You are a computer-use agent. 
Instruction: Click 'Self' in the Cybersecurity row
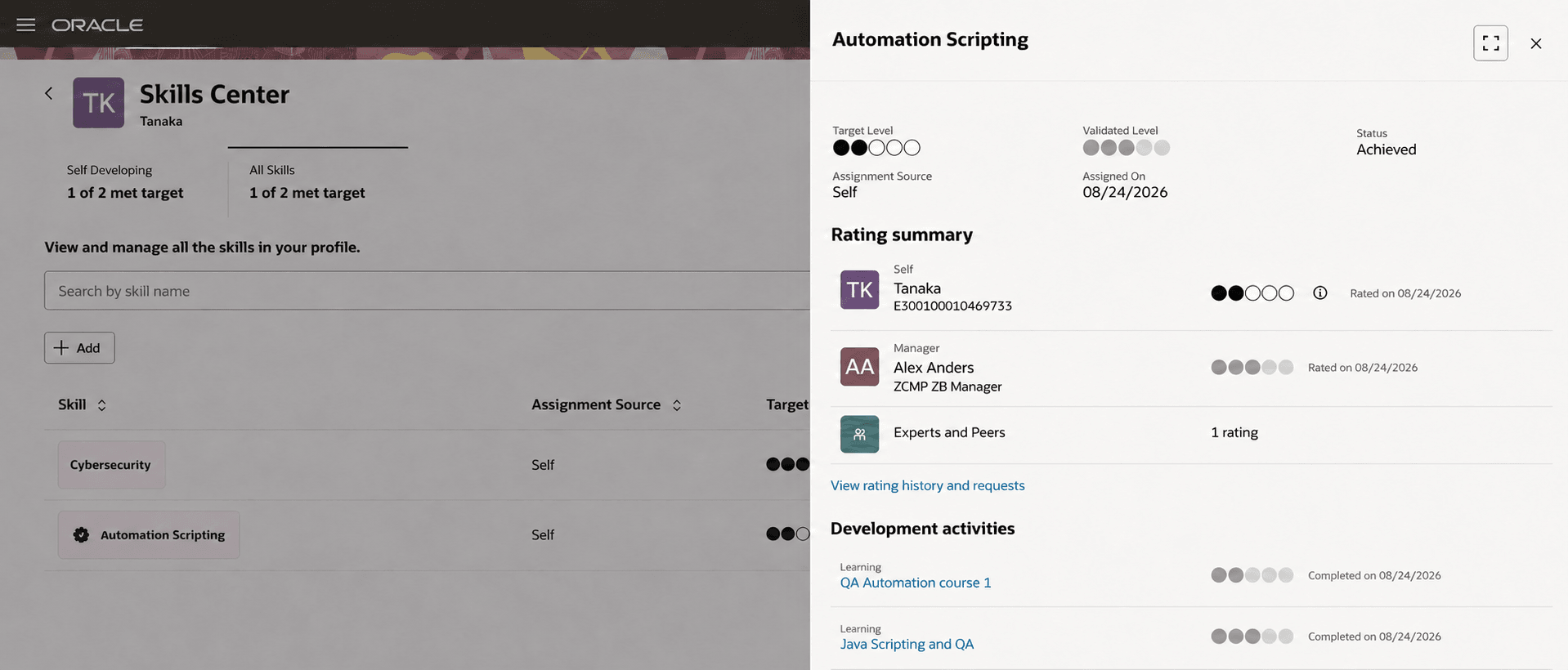pyautogui.click(x=543, y=465)
